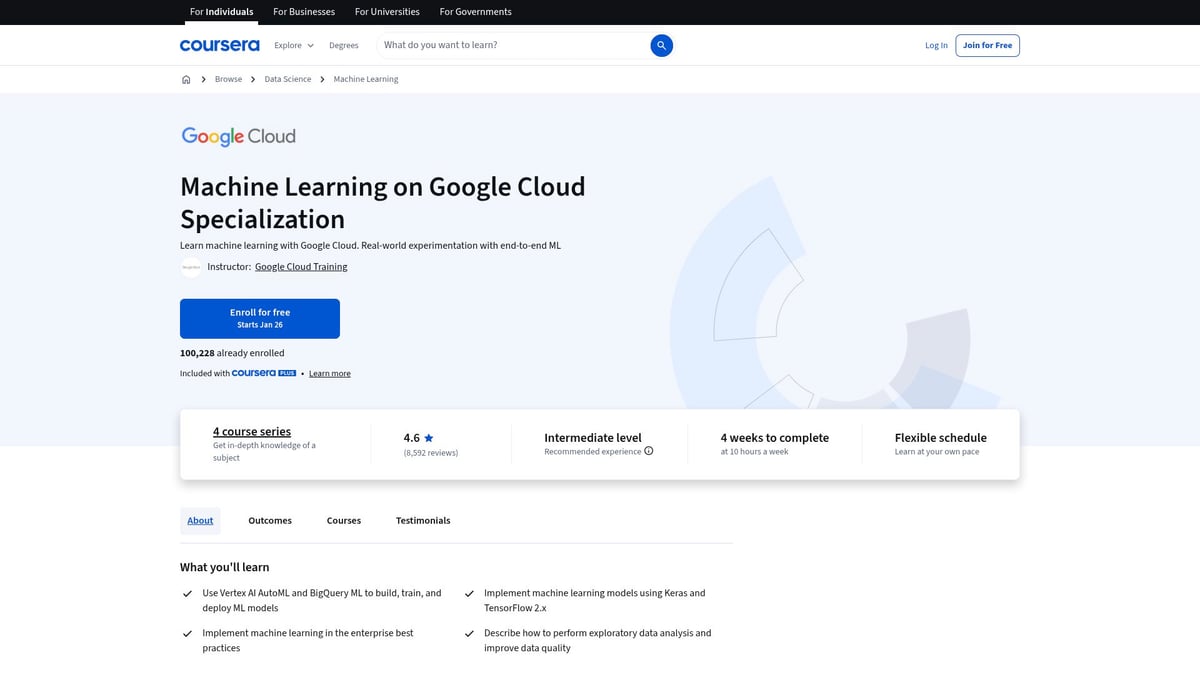Click the info icon next to Recommended experience
Image resolution: width=1200 pixels, height=675 pixels.
[x=649, y=451]
